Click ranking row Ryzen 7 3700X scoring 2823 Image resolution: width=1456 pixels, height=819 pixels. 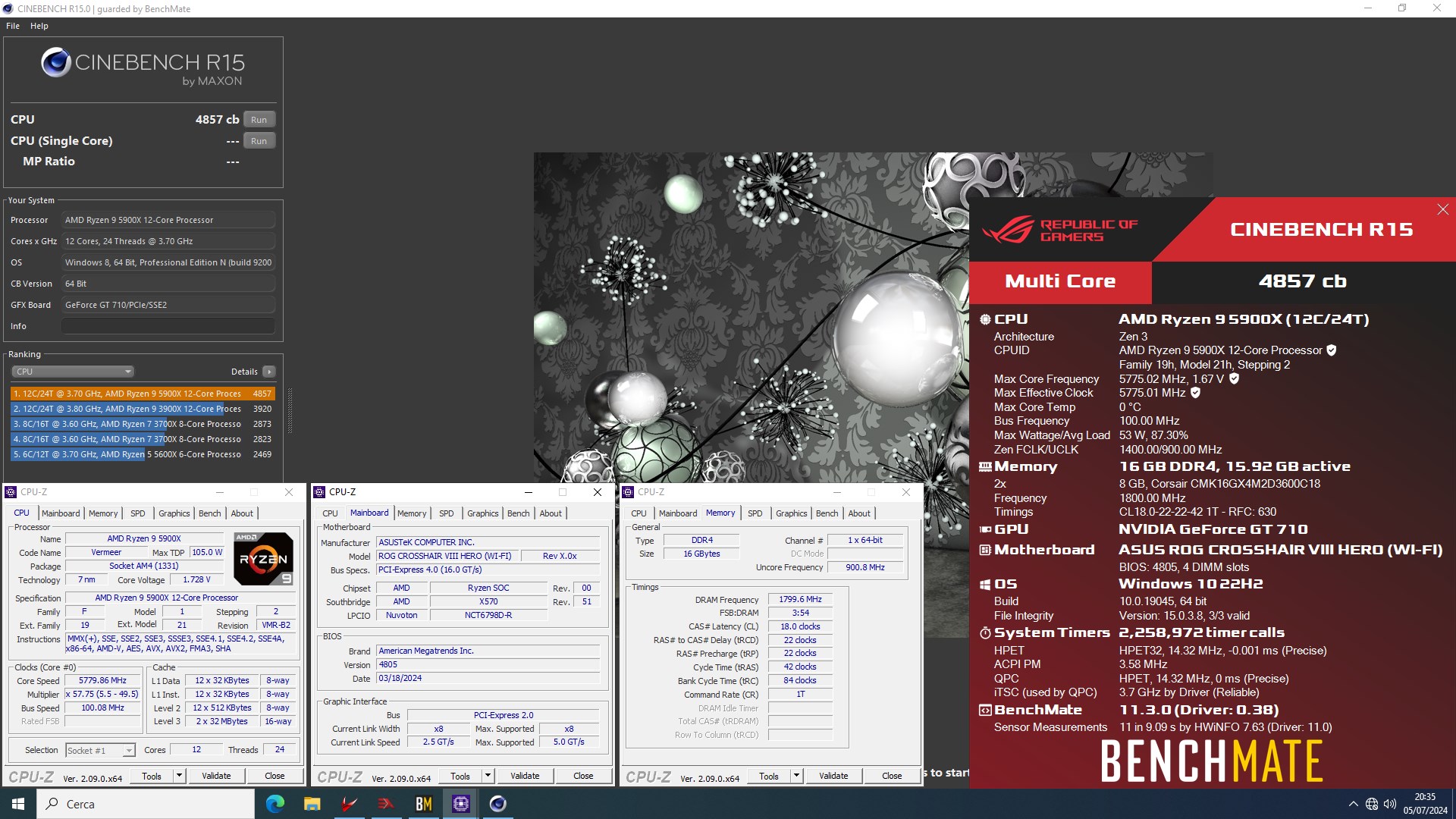[142, 439]
